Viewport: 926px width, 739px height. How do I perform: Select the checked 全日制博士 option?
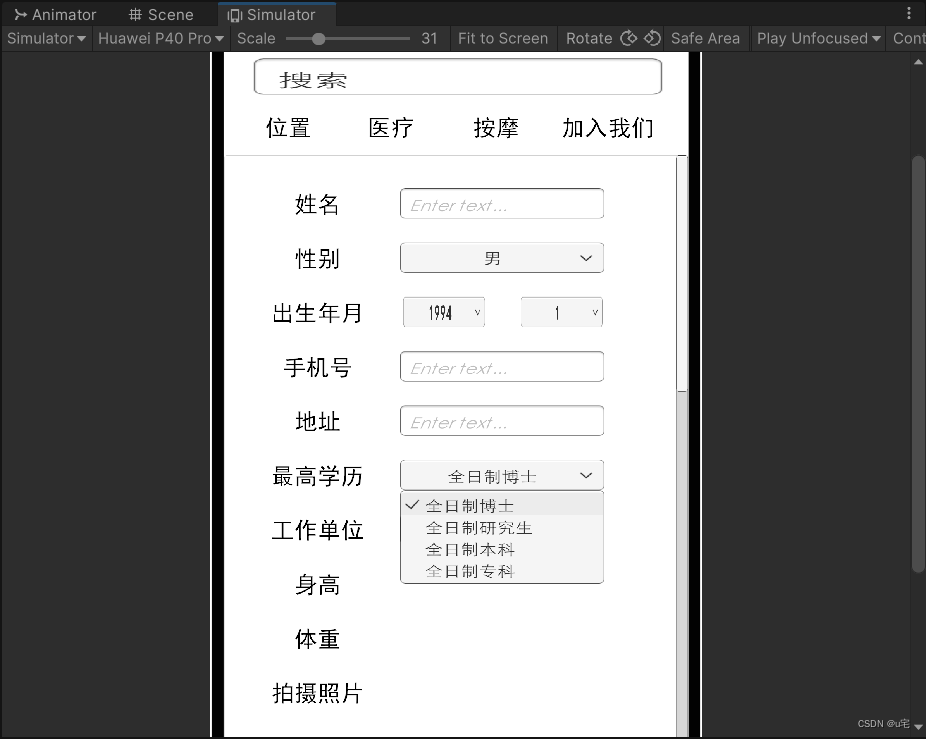coord(470,505)
